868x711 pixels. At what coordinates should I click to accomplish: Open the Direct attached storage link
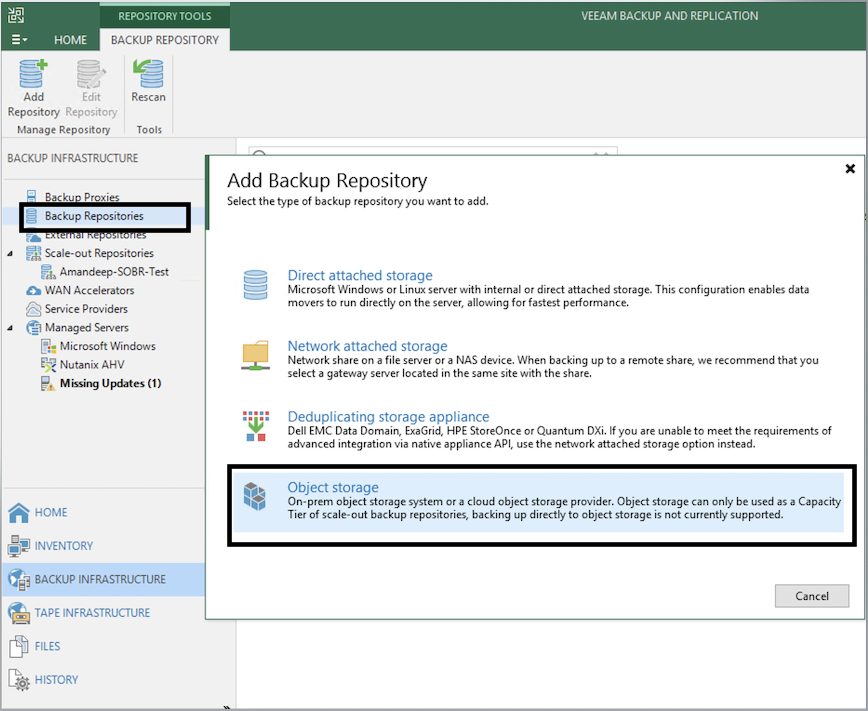[x=360, y=275]
